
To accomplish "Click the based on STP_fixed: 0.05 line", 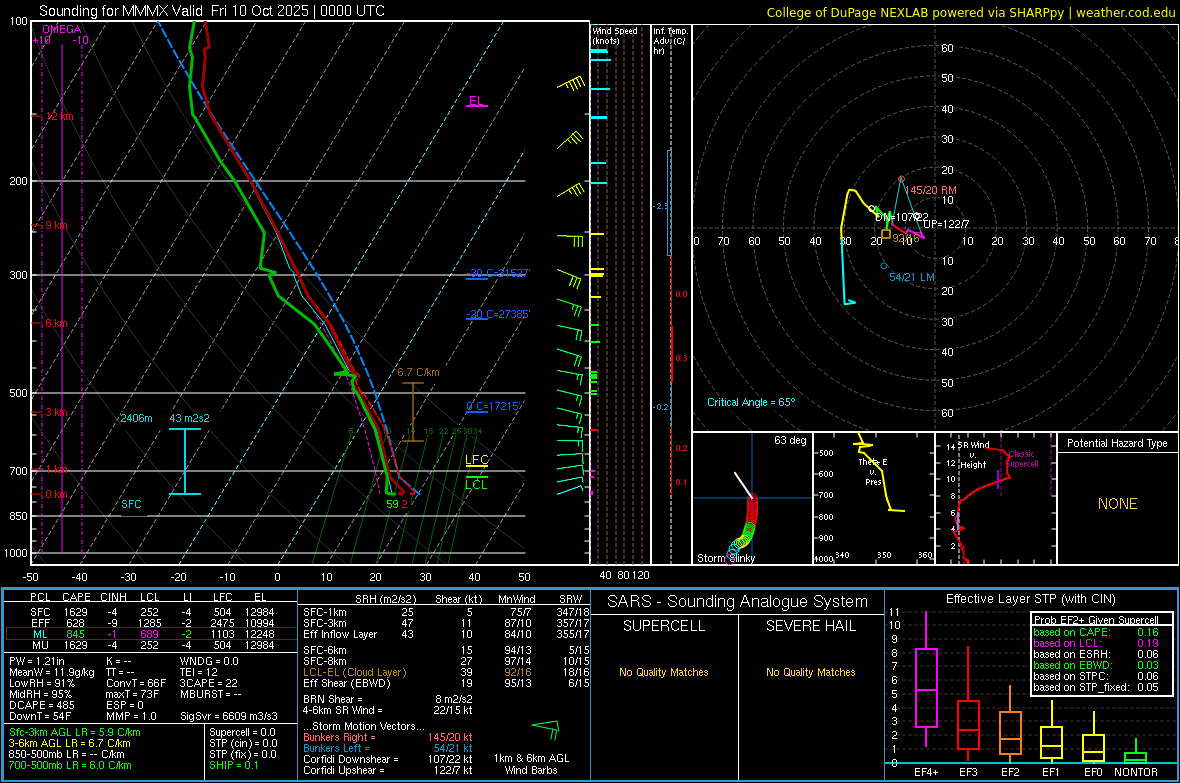I will pos(1096,687).
